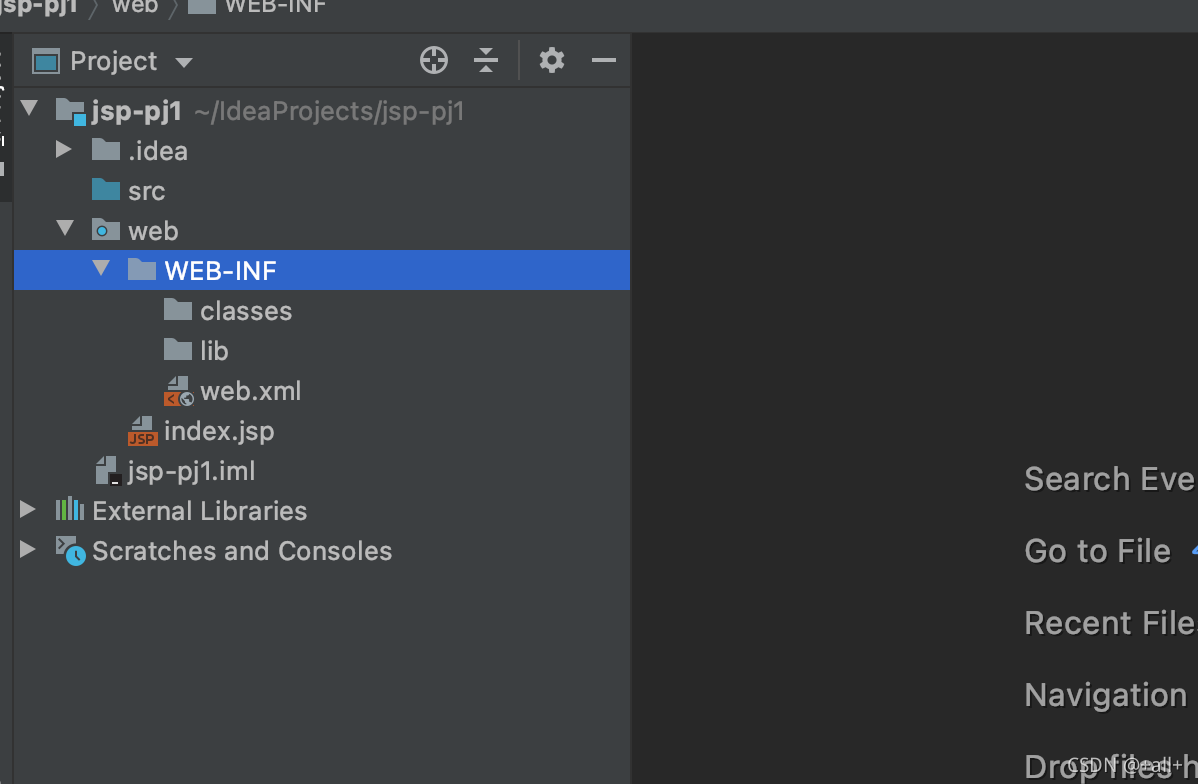Click the Project panel title label
The height and width of the screenshot is (784, 1198).
coord(113,61)
